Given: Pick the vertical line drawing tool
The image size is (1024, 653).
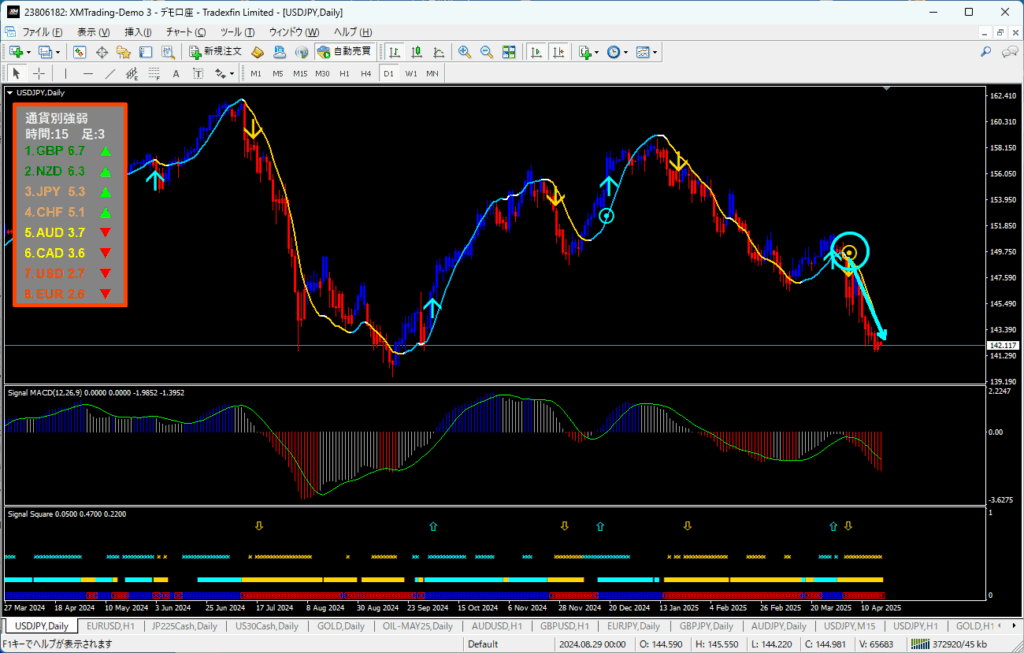Looking at the screenshot, I should 65,74.
